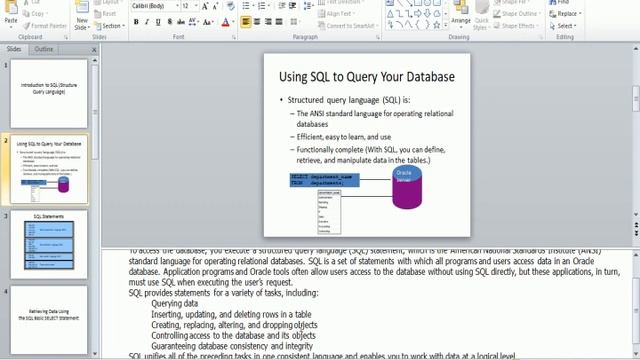The image size is (640, 360).
Task: Decrease font size with Shrink Font
Action: point(215,6)
